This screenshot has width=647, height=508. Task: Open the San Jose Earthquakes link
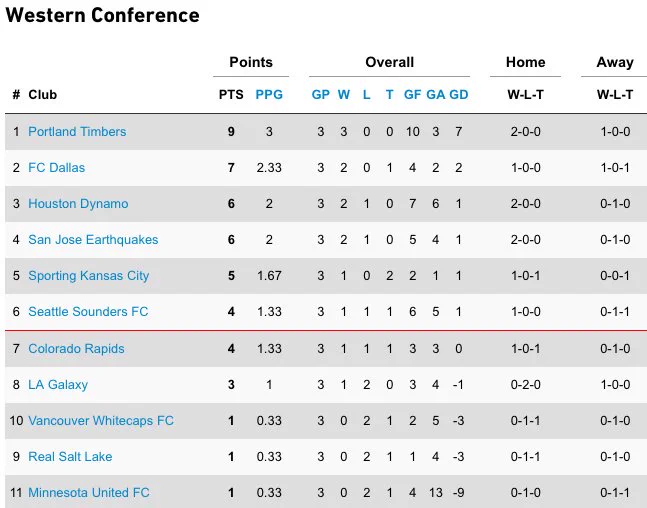tap(93, 239)
